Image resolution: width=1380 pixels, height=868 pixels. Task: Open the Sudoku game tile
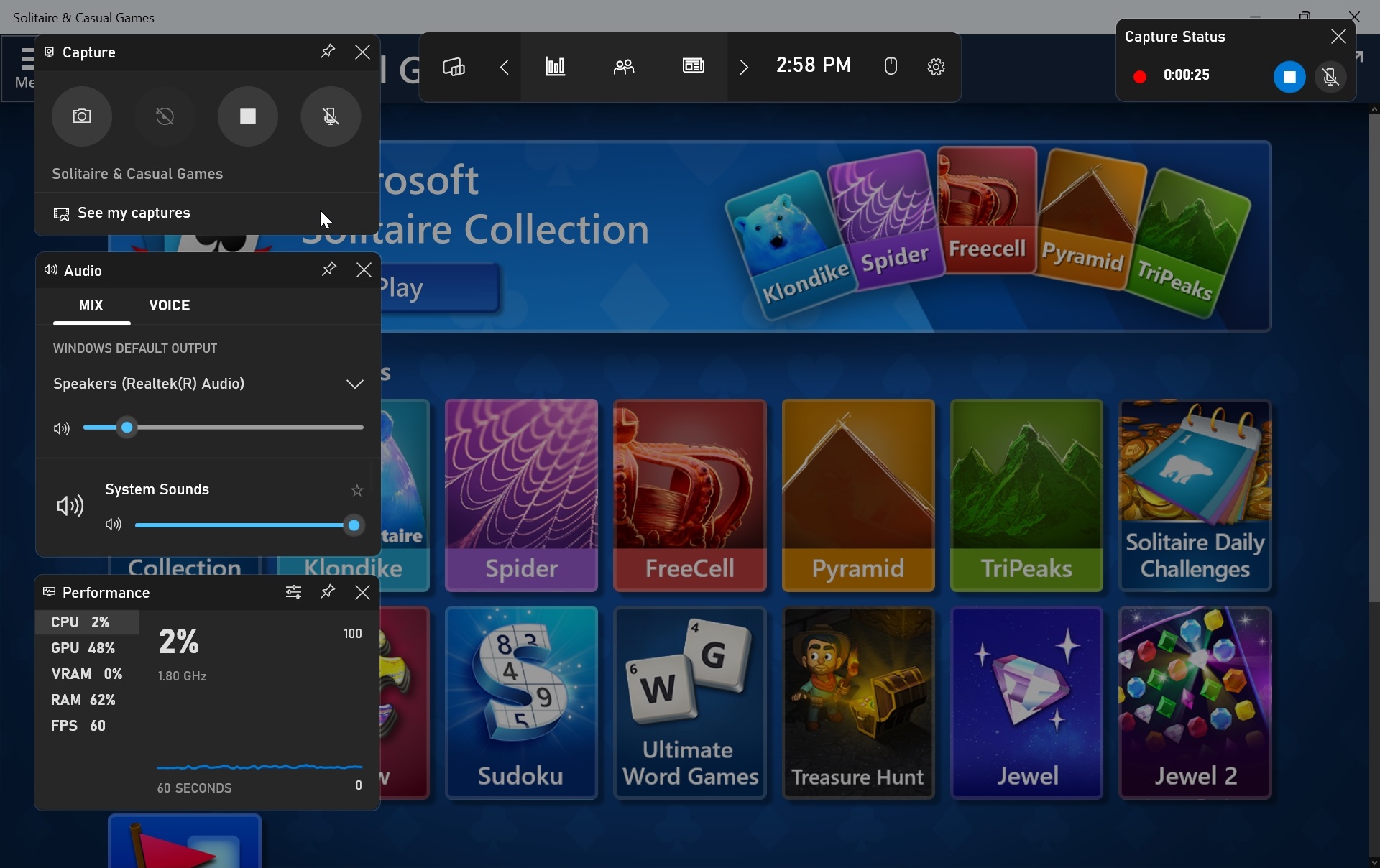pyautogui.click(x=521, y=703)
